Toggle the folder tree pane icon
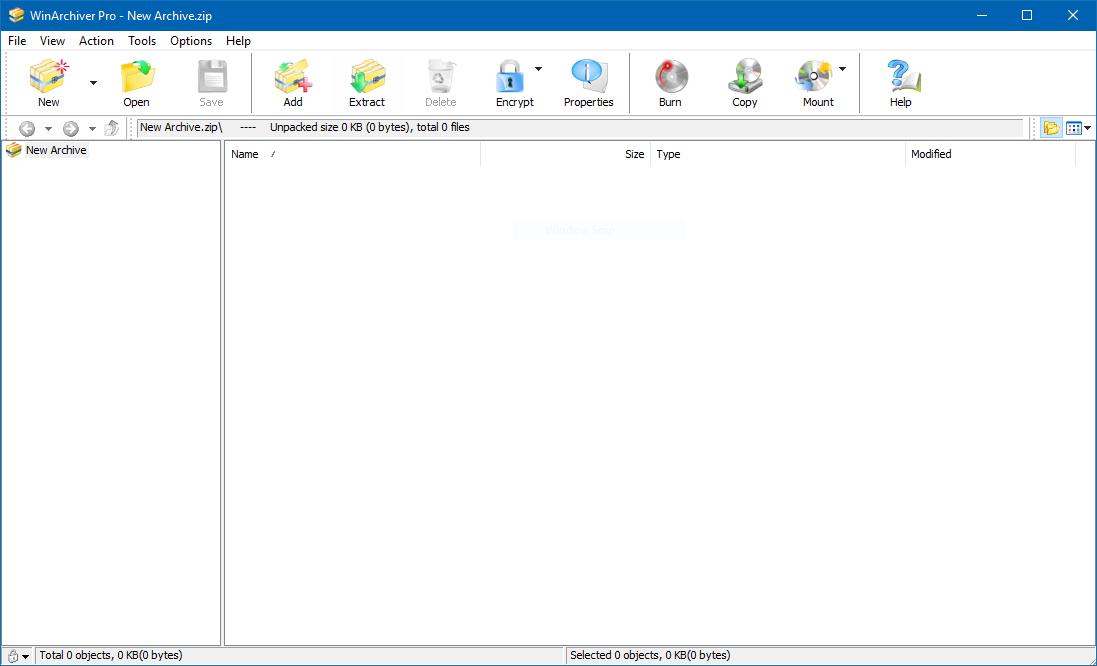Image resolution: width=1097 pixels, height=666 pixels. 1051,128
